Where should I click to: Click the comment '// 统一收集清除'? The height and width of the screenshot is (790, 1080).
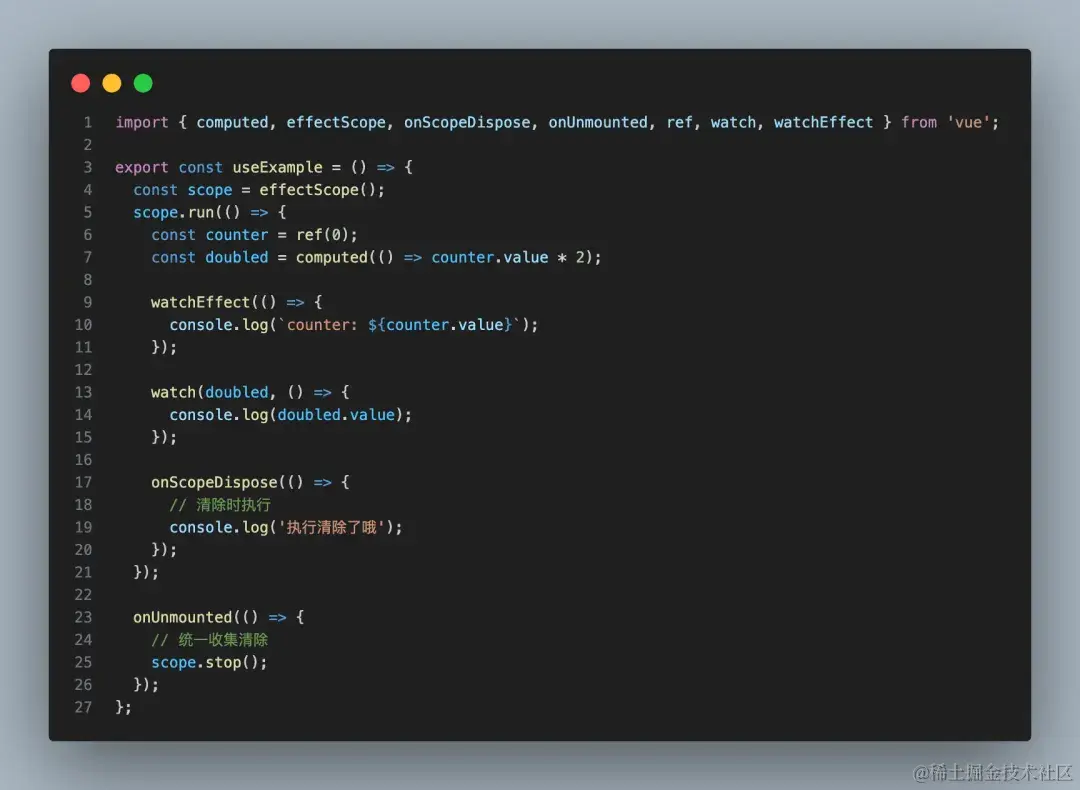(209, 640)
